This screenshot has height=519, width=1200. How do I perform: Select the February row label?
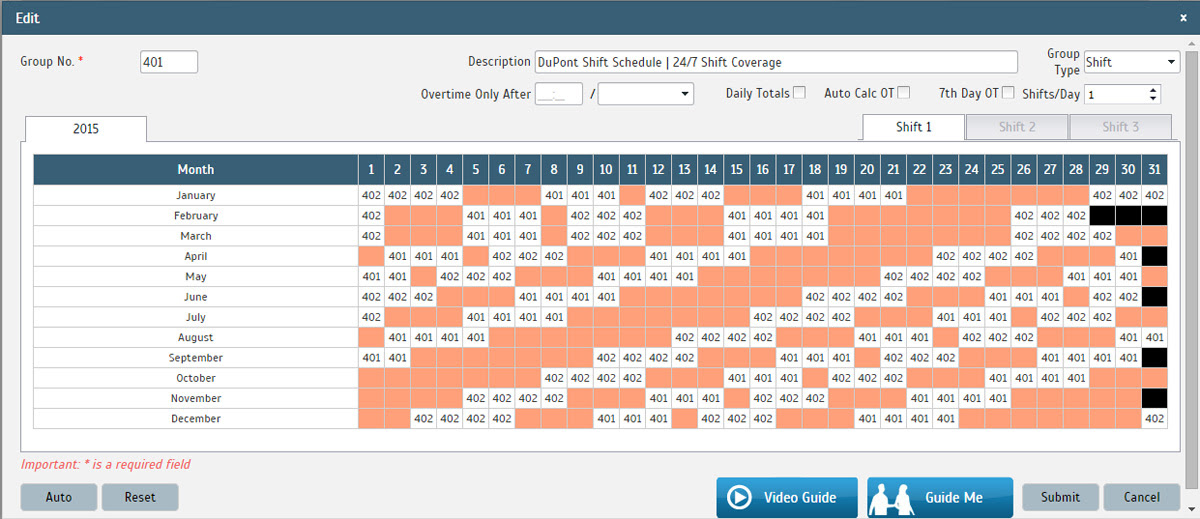(196, 216)
